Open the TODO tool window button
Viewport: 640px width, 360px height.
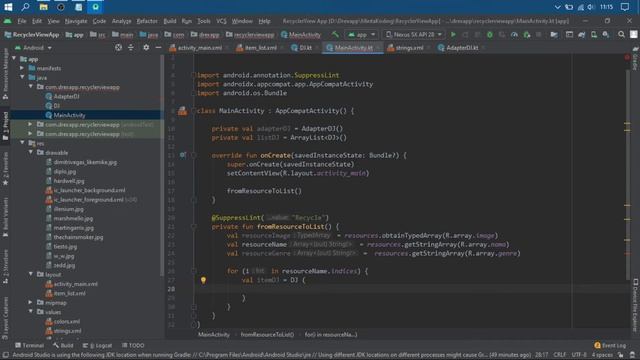(x=133, y=345)
